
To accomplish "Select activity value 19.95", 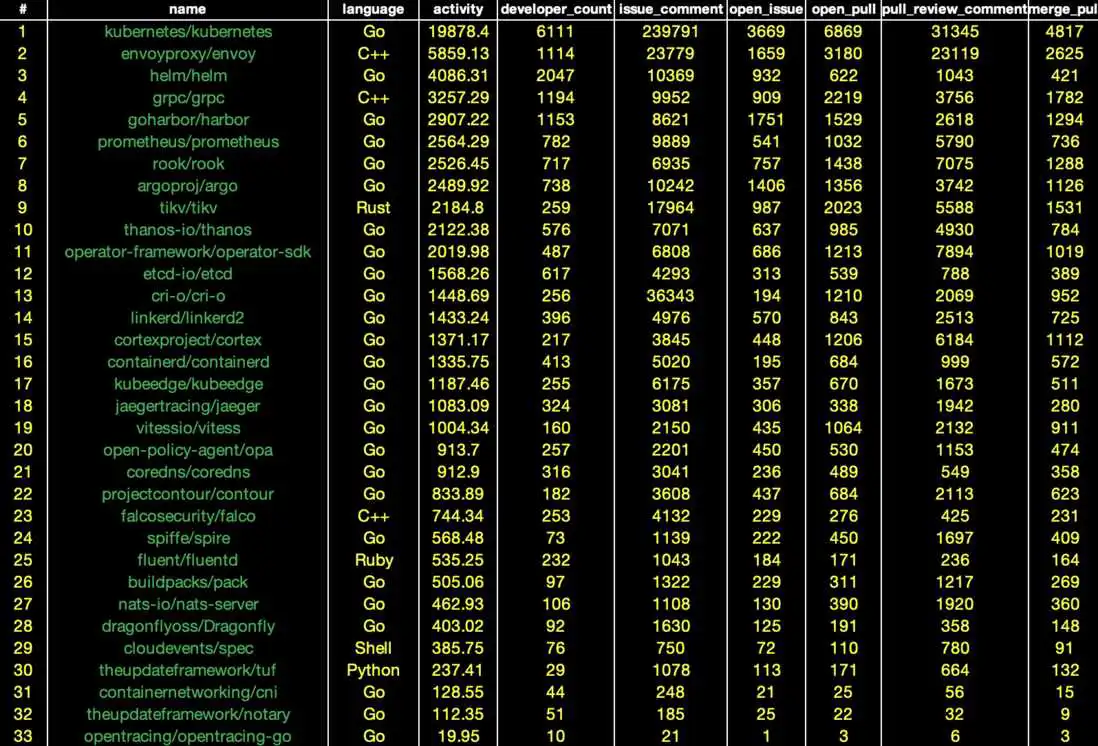I will point(458,736).
